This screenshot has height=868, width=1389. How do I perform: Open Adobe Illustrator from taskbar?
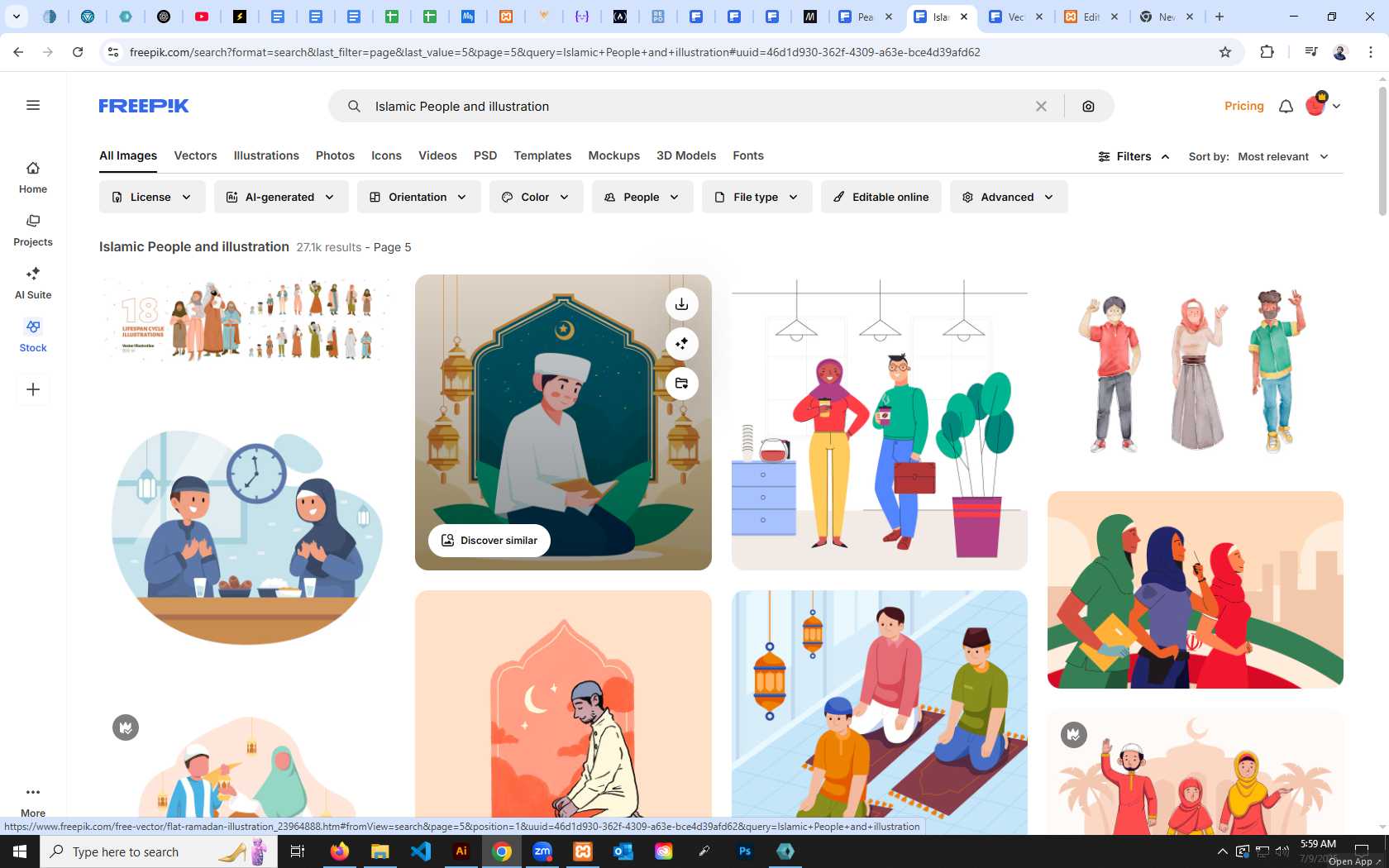tap(461, 851)
